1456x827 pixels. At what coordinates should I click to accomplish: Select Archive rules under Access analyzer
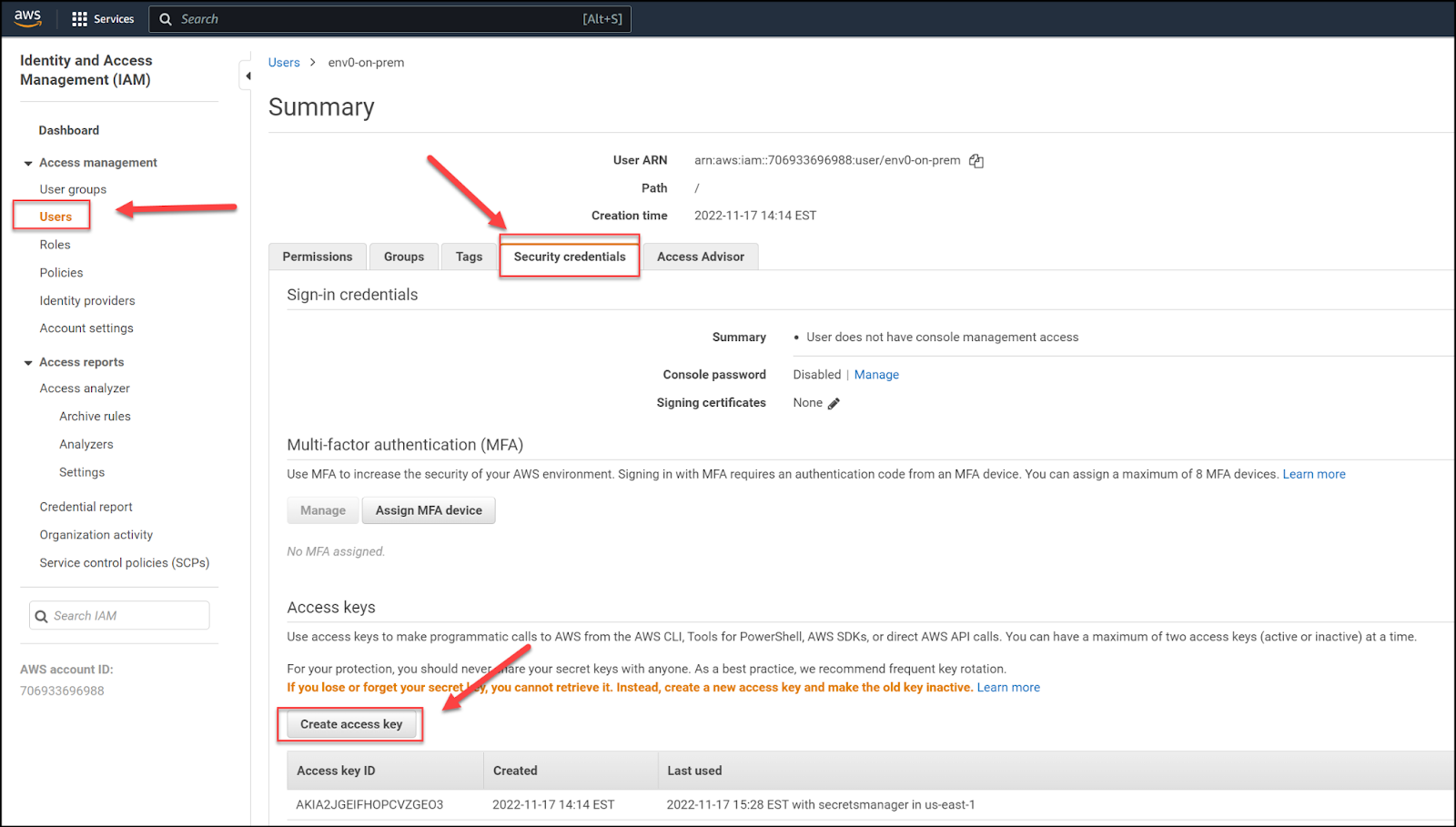coord(95,417)
